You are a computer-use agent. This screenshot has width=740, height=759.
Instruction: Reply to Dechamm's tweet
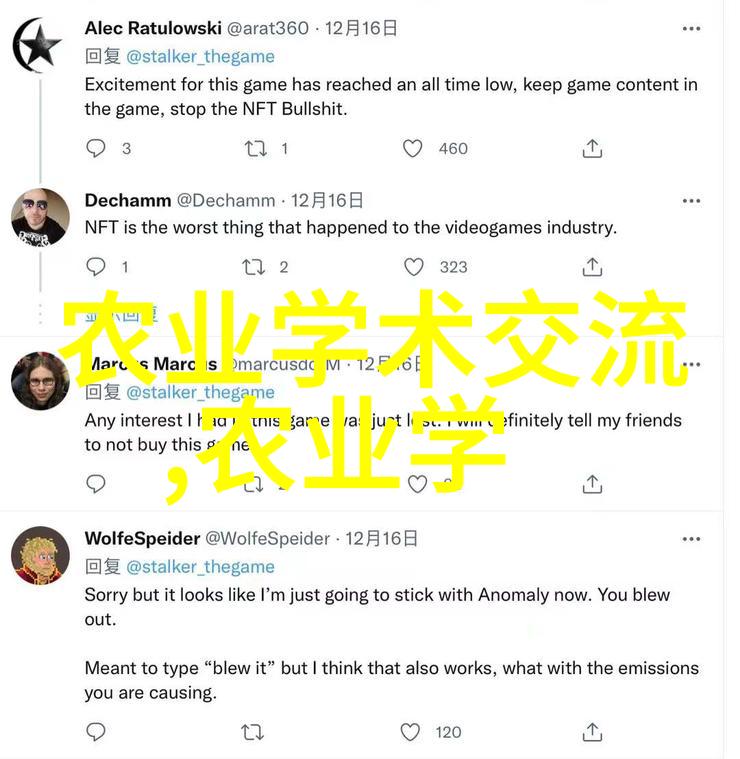[x=96, y=267]
